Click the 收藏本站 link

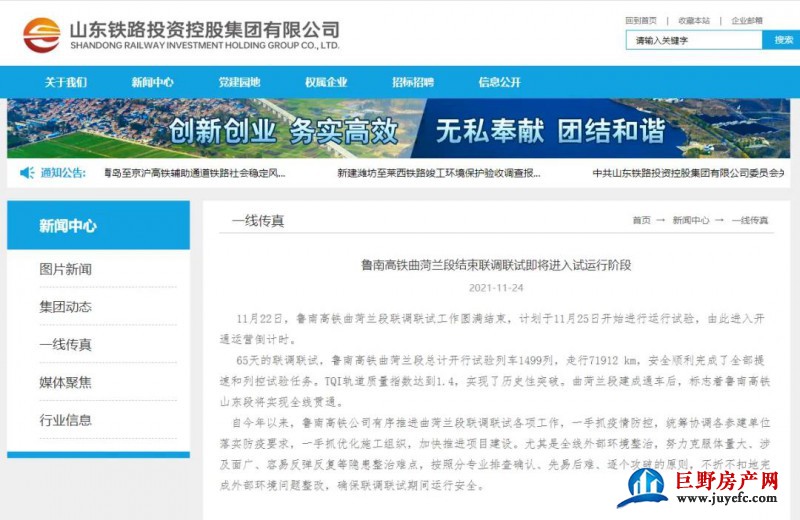pos(694,20)
